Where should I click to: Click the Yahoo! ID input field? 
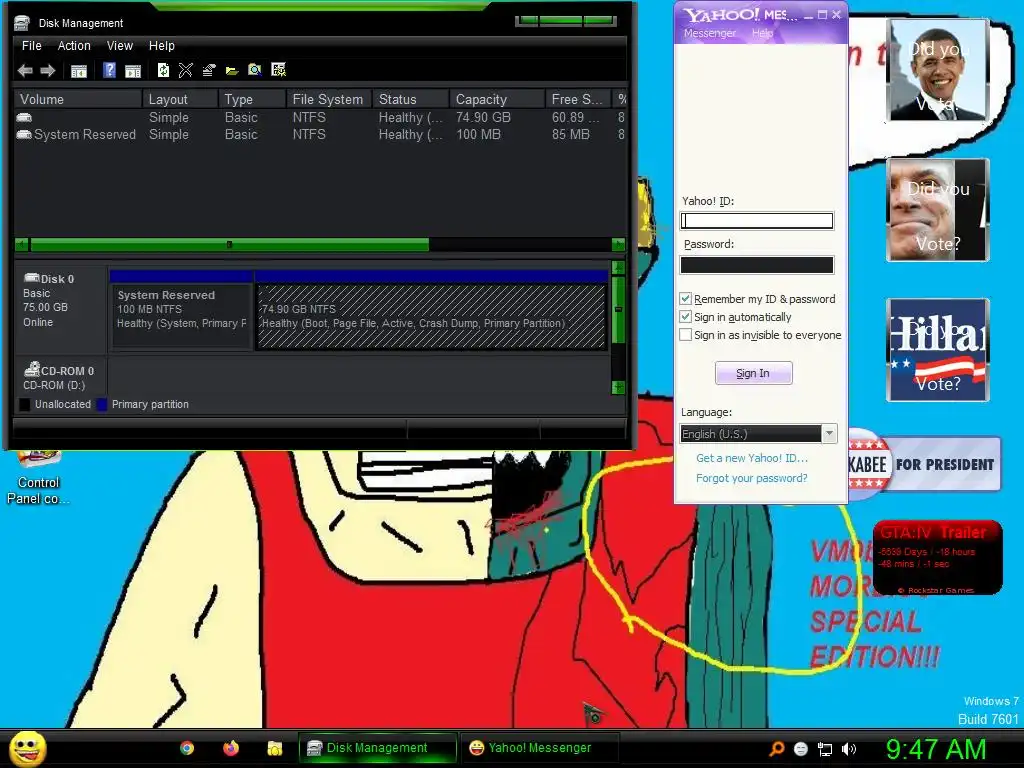coord(757,221)
